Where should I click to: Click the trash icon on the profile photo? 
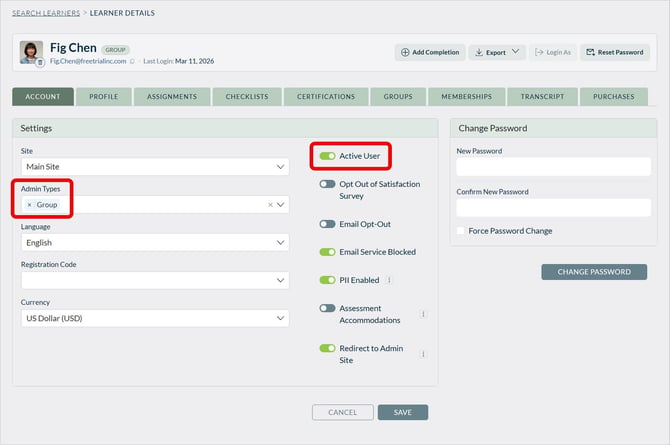[40, 63]
